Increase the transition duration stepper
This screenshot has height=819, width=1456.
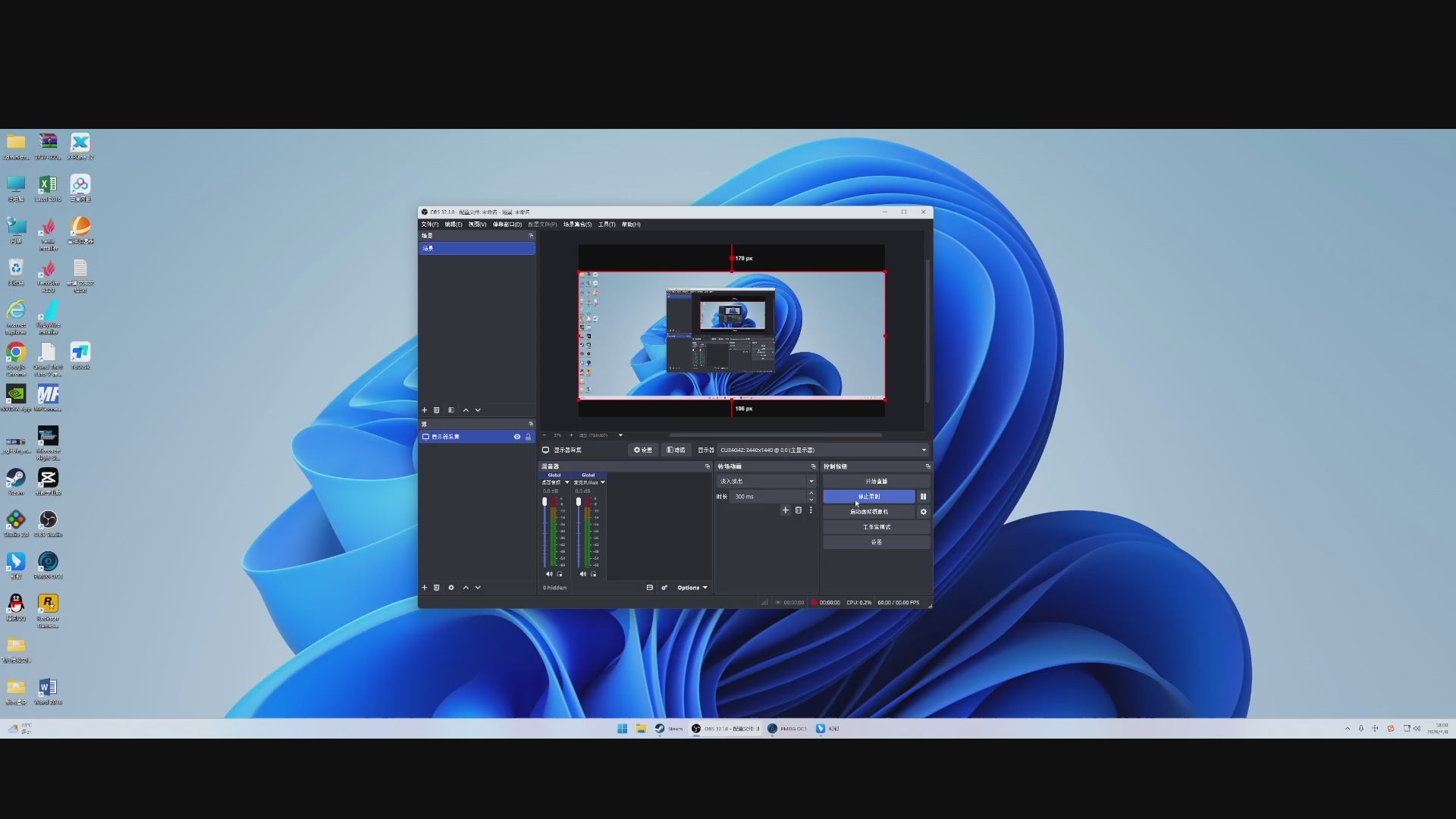point(811,494)
